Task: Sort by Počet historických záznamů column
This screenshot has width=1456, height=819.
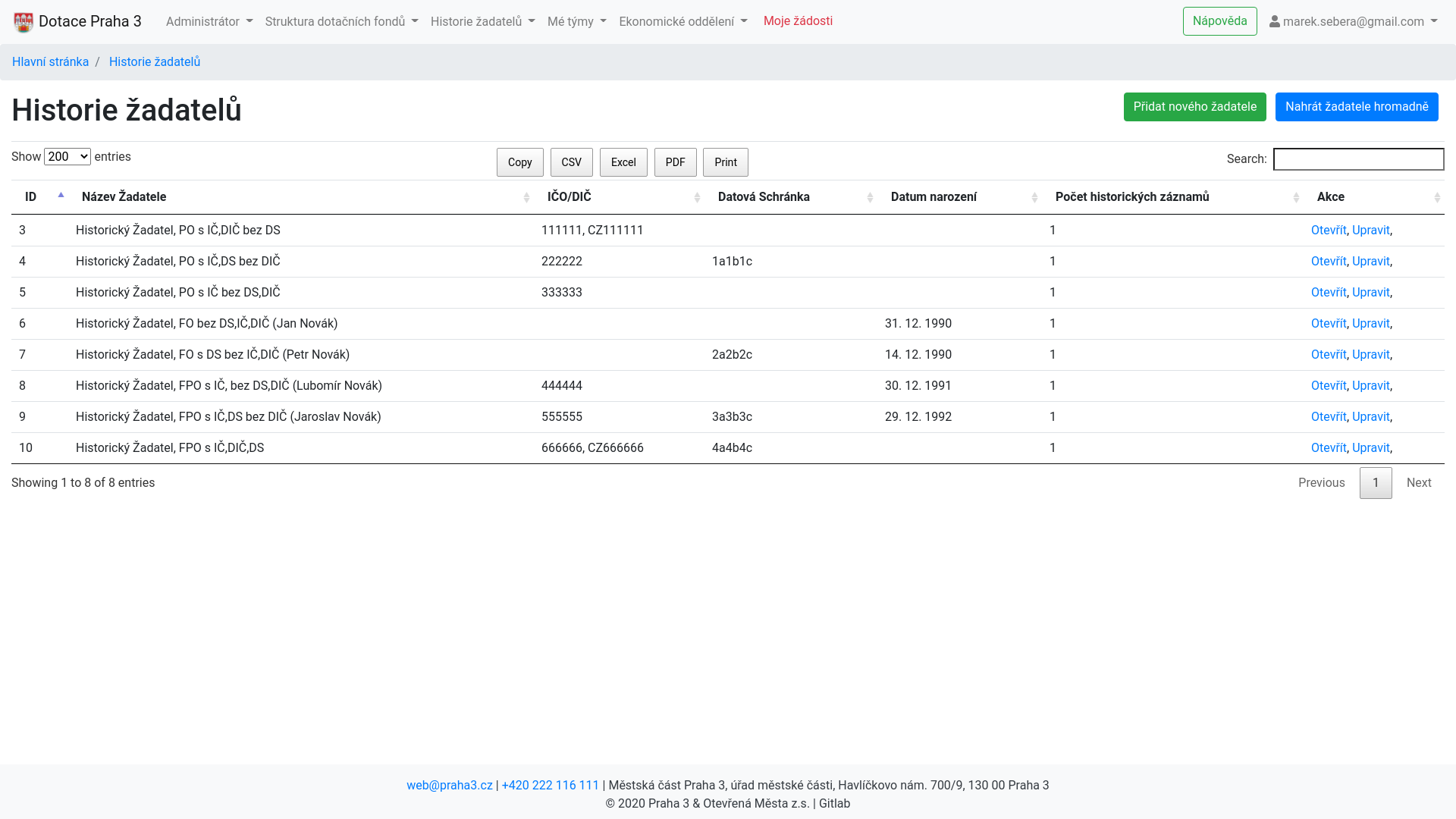Action: pos(1132,197)
